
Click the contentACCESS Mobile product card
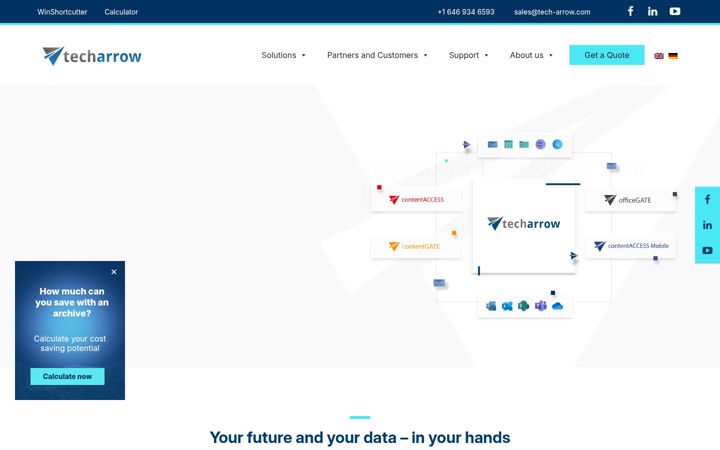pyautogui.click(x=630, y=246)
